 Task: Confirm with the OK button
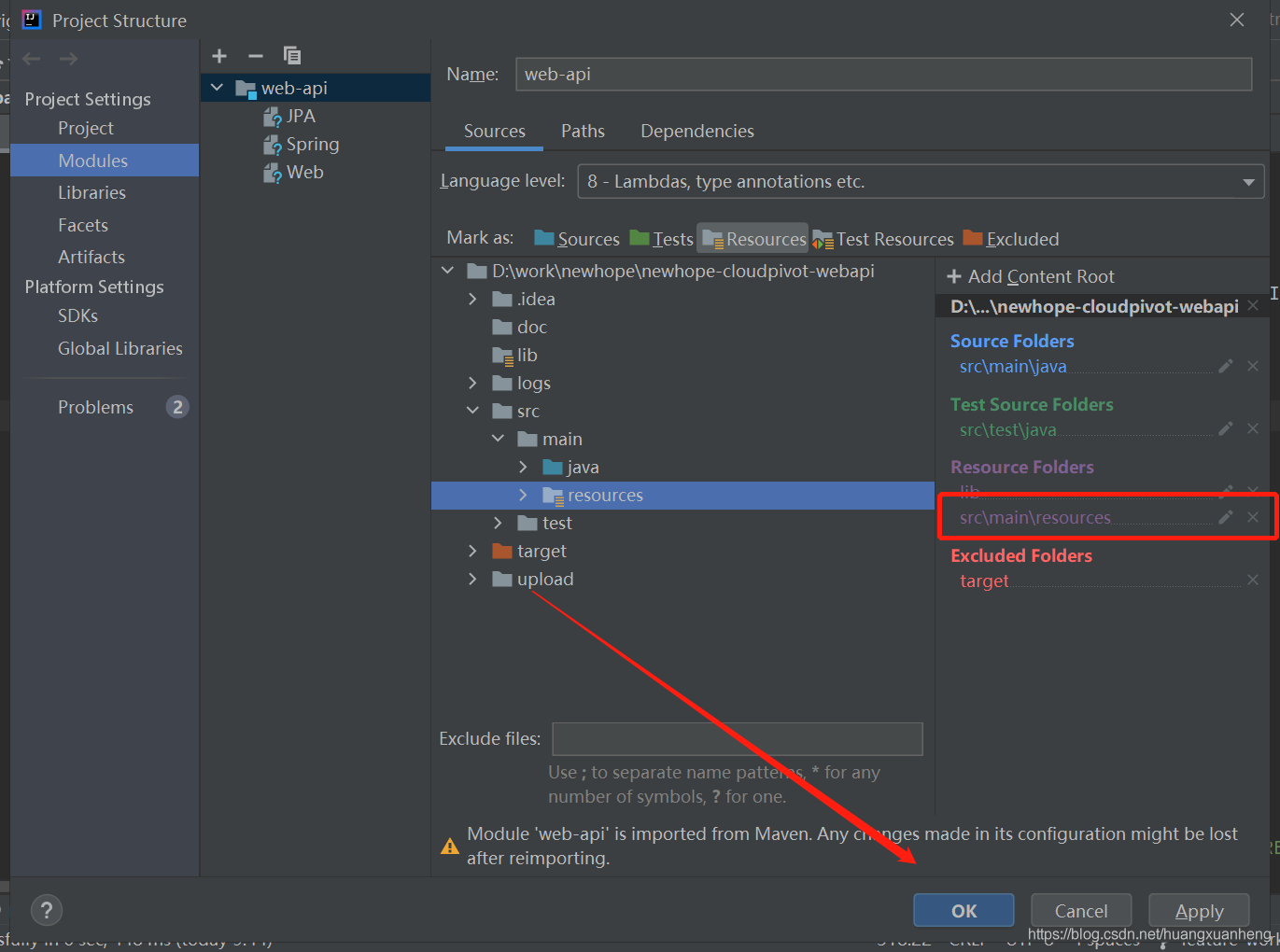tap(964, 911)
